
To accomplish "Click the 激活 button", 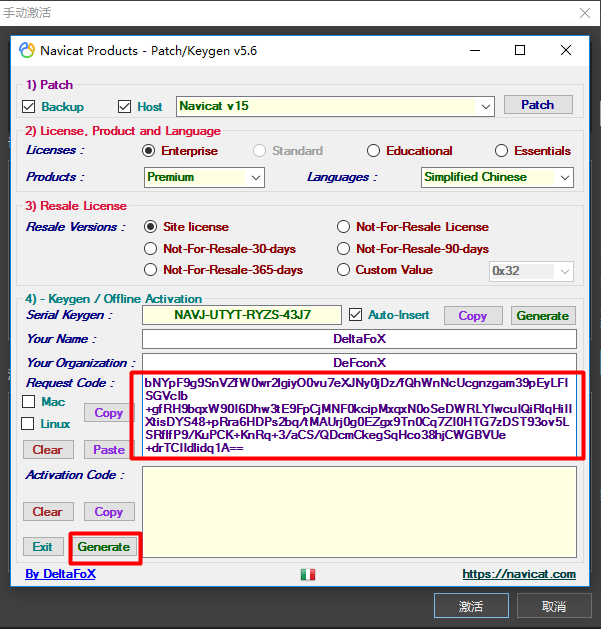I will [471, 606].
